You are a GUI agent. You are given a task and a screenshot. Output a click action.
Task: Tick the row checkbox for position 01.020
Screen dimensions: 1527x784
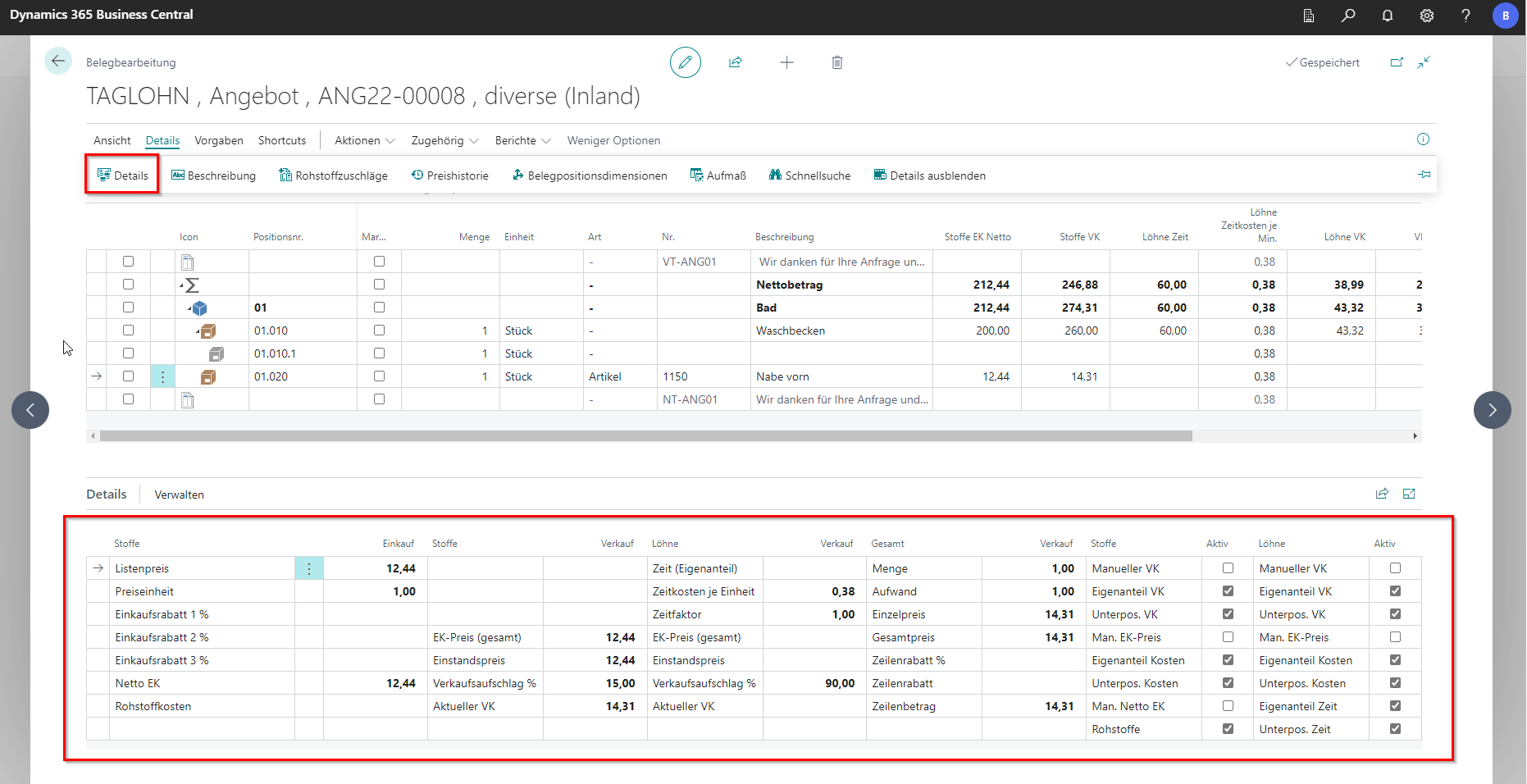click(x=128, y=376)
